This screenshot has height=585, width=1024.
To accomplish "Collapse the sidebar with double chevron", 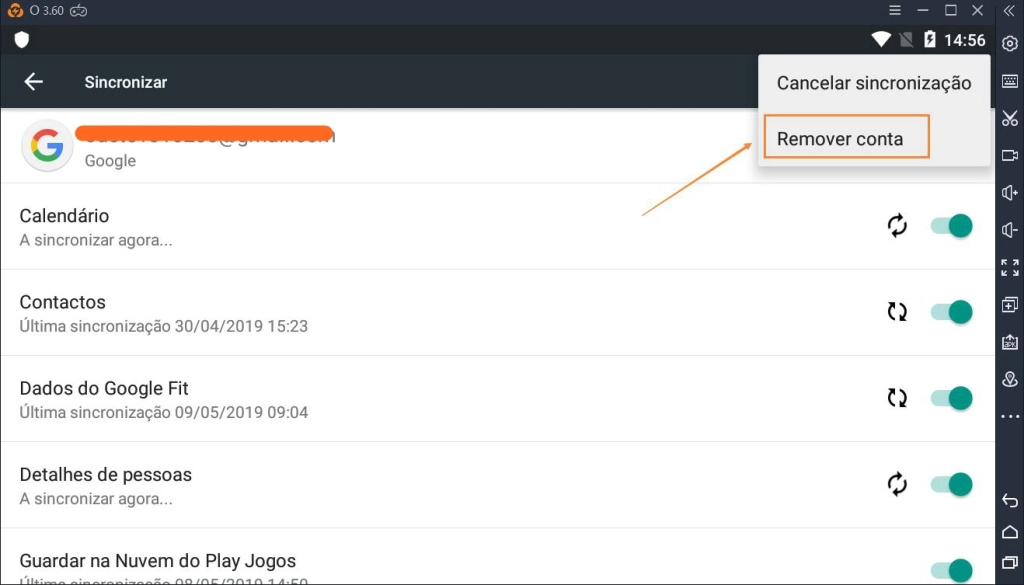I will click(x=1010, y=11).
